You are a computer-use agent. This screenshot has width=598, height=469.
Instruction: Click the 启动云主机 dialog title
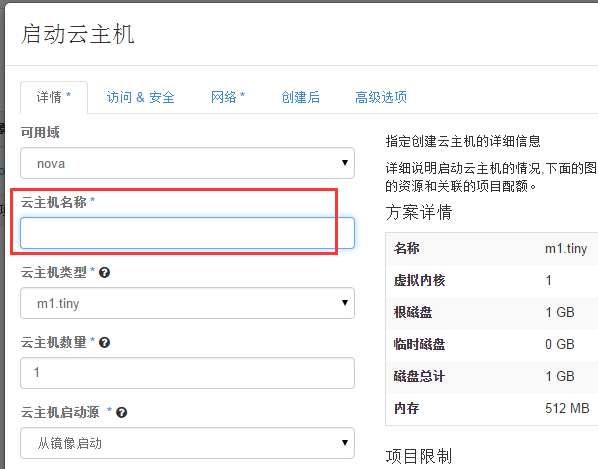tap(77, 34)
